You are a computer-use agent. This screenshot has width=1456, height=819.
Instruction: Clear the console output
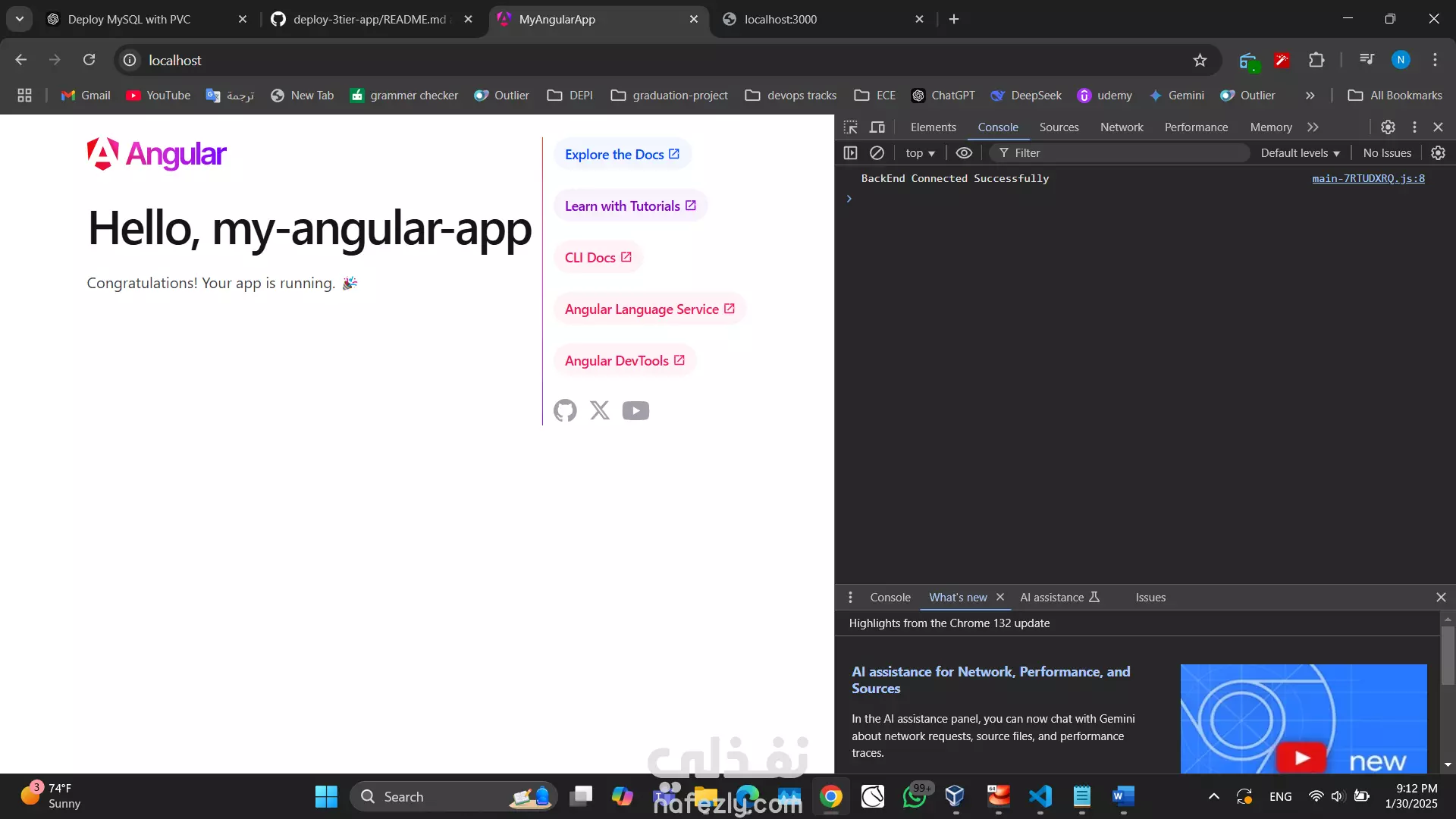click(877, 153)
